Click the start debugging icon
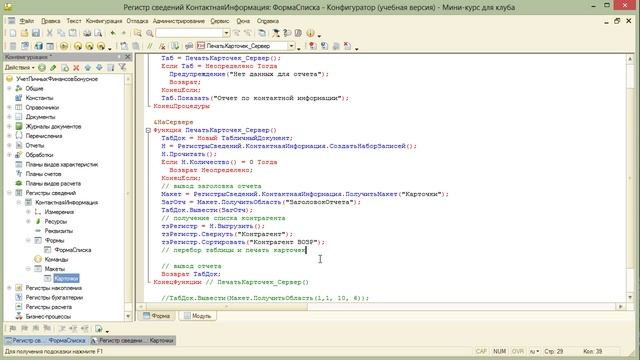 pyautogui.click(x=64, y=46)
